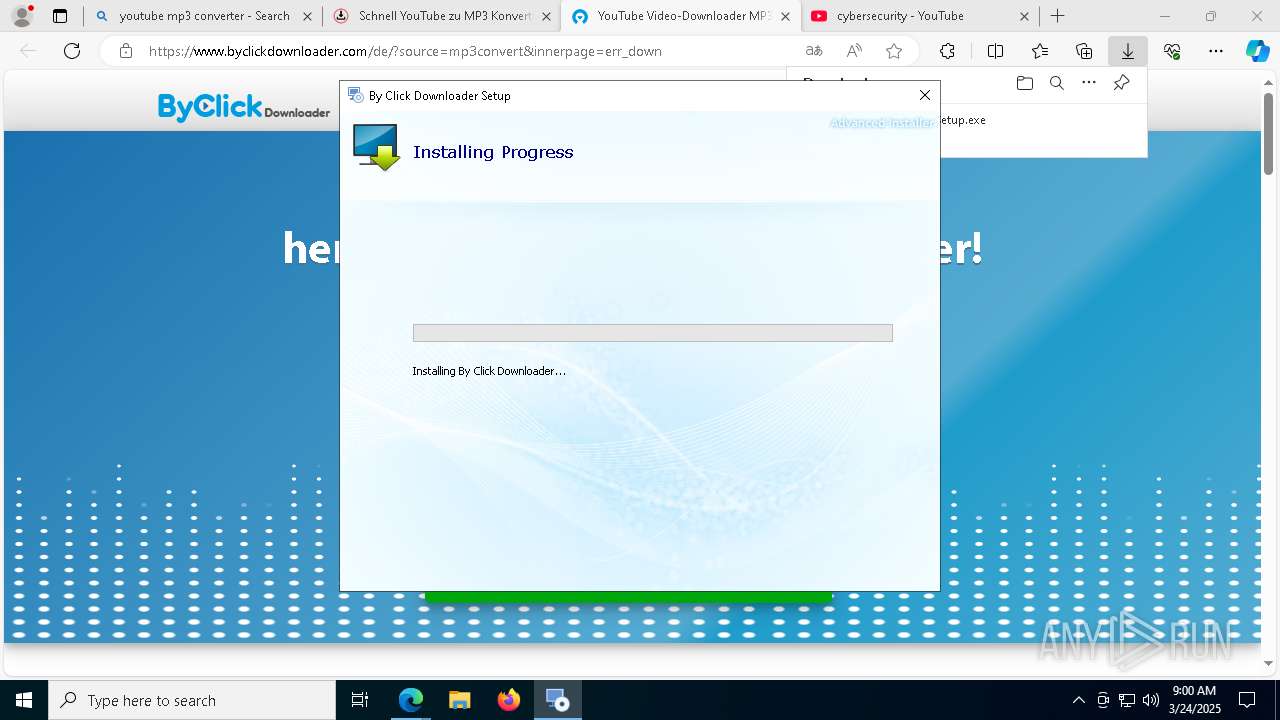Open a new browser tab
The height and width of the screenshot is (720, 1280).
coord(1058,16)
